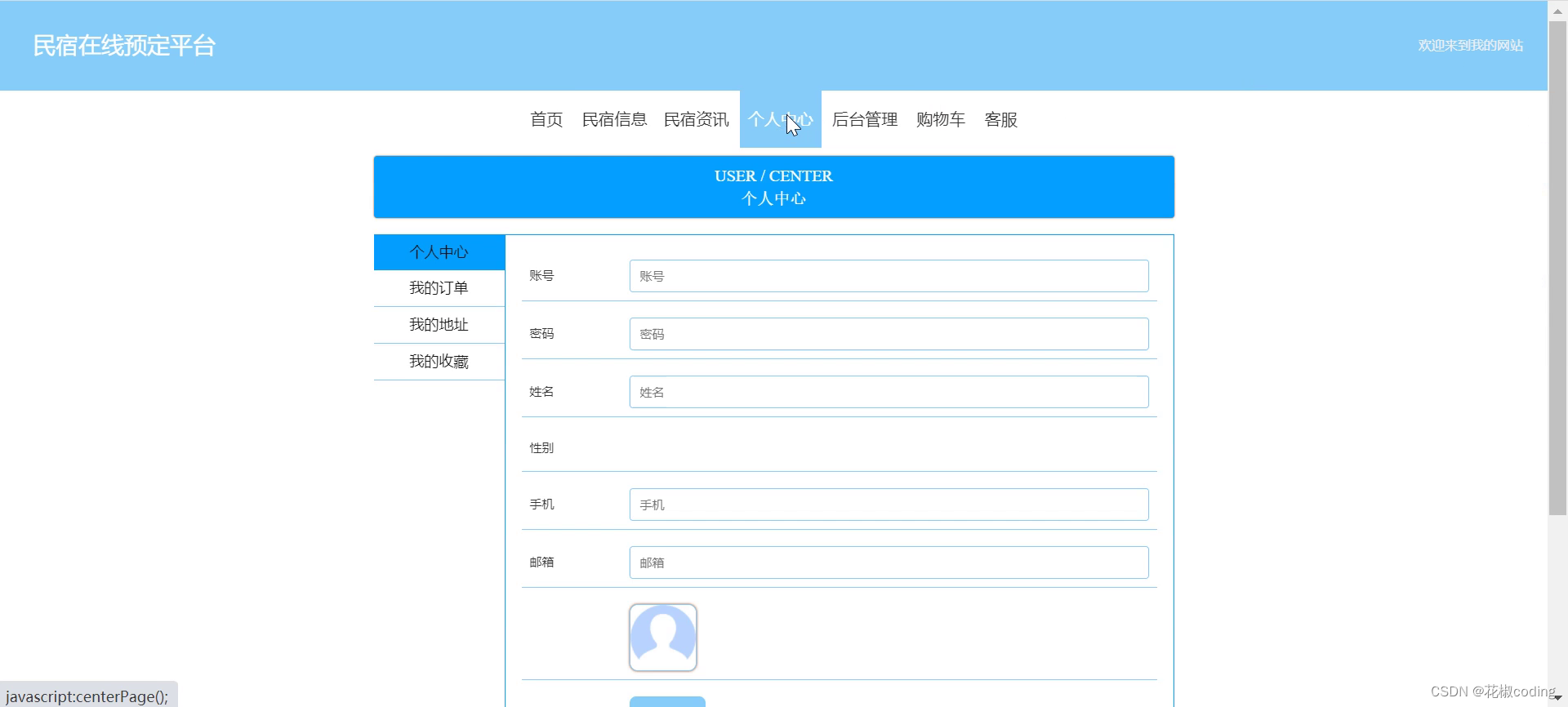Select 个人中心 in the left sidebar
The width and height of the screenshot is (1568, 707).
[x=439, y=252]
